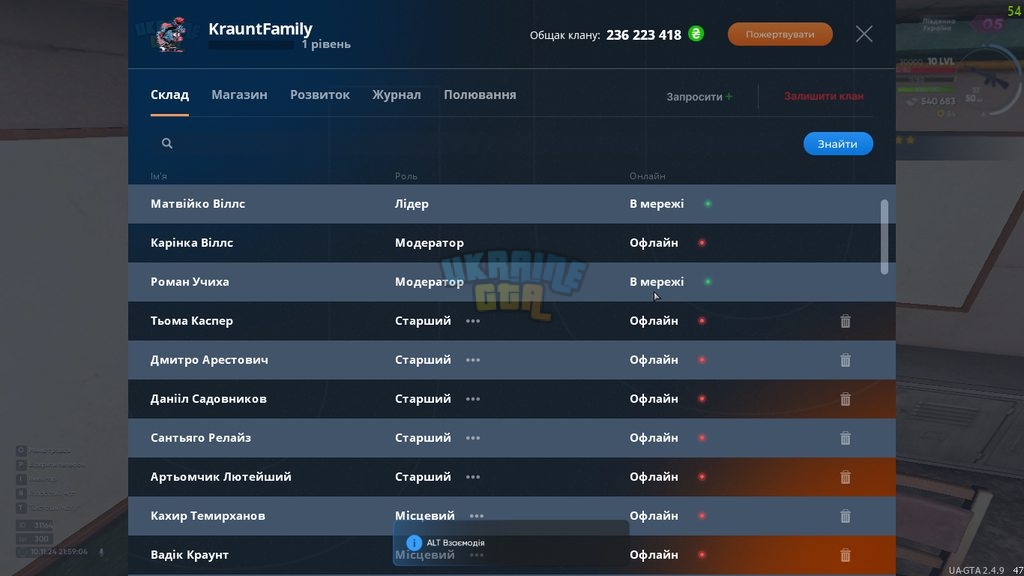
Task: Delete Кахир Темирханов via the trash icon
Action: [845, 516]
